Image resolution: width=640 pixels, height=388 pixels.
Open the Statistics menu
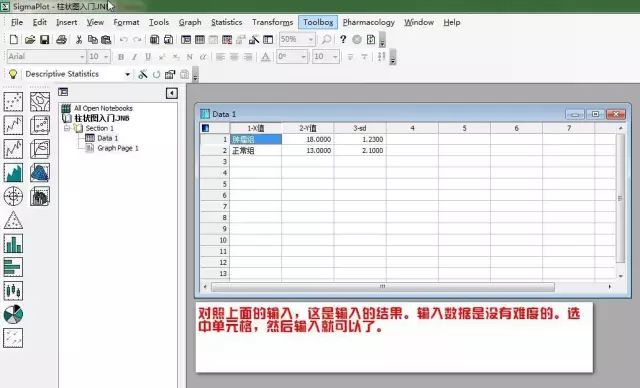coord(227,22)
